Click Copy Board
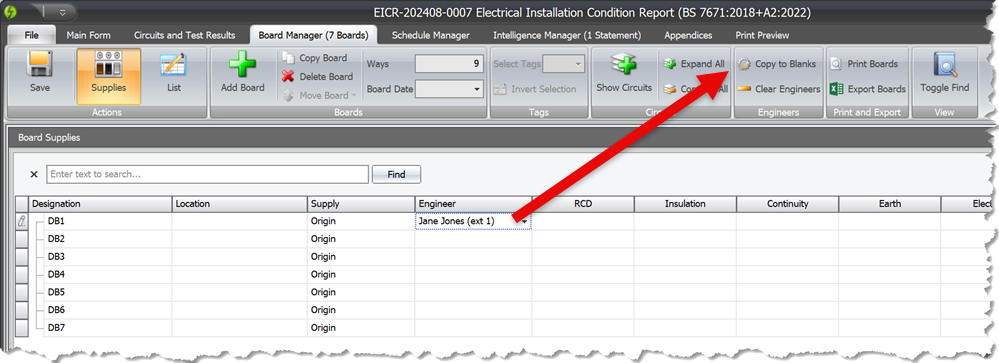Image resolution: width=999 pixels, height=363 pixels. (315, 58)
